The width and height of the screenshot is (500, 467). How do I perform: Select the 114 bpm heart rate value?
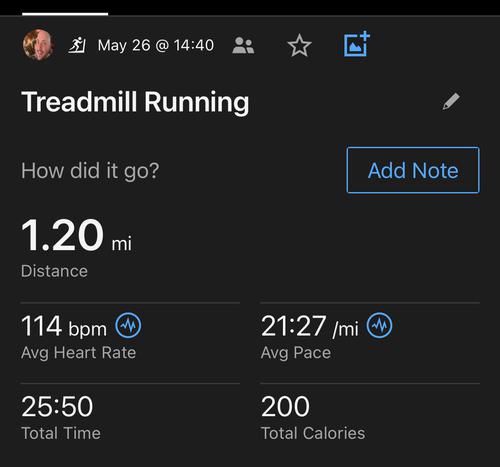pyautogui.click(x=64, y=326)
